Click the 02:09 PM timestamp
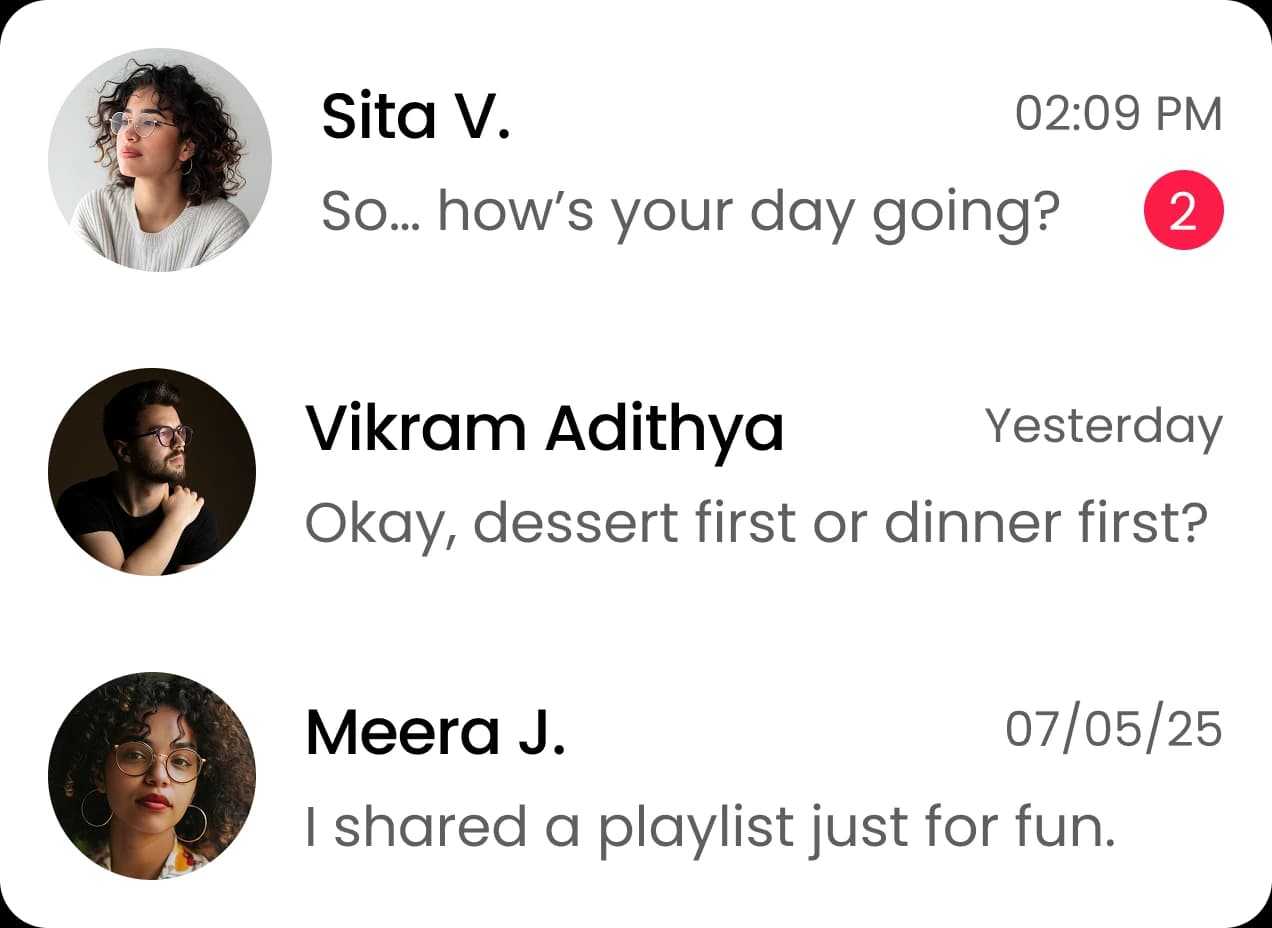Screen dimensions: 1272x928 [x=1118, y=114]
